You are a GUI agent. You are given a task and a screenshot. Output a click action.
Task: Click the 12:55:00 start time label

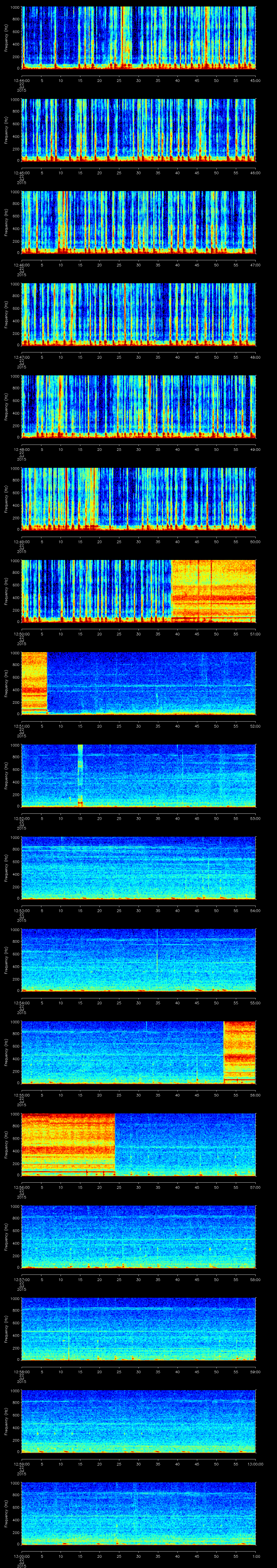coord(21,1096)
